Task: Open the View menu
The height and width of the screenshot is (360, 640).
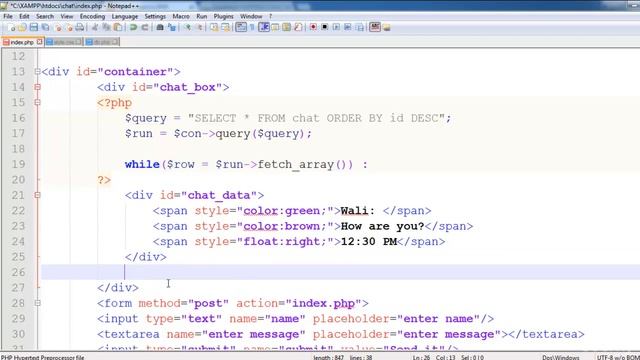Action: click(x=67, y=16)
